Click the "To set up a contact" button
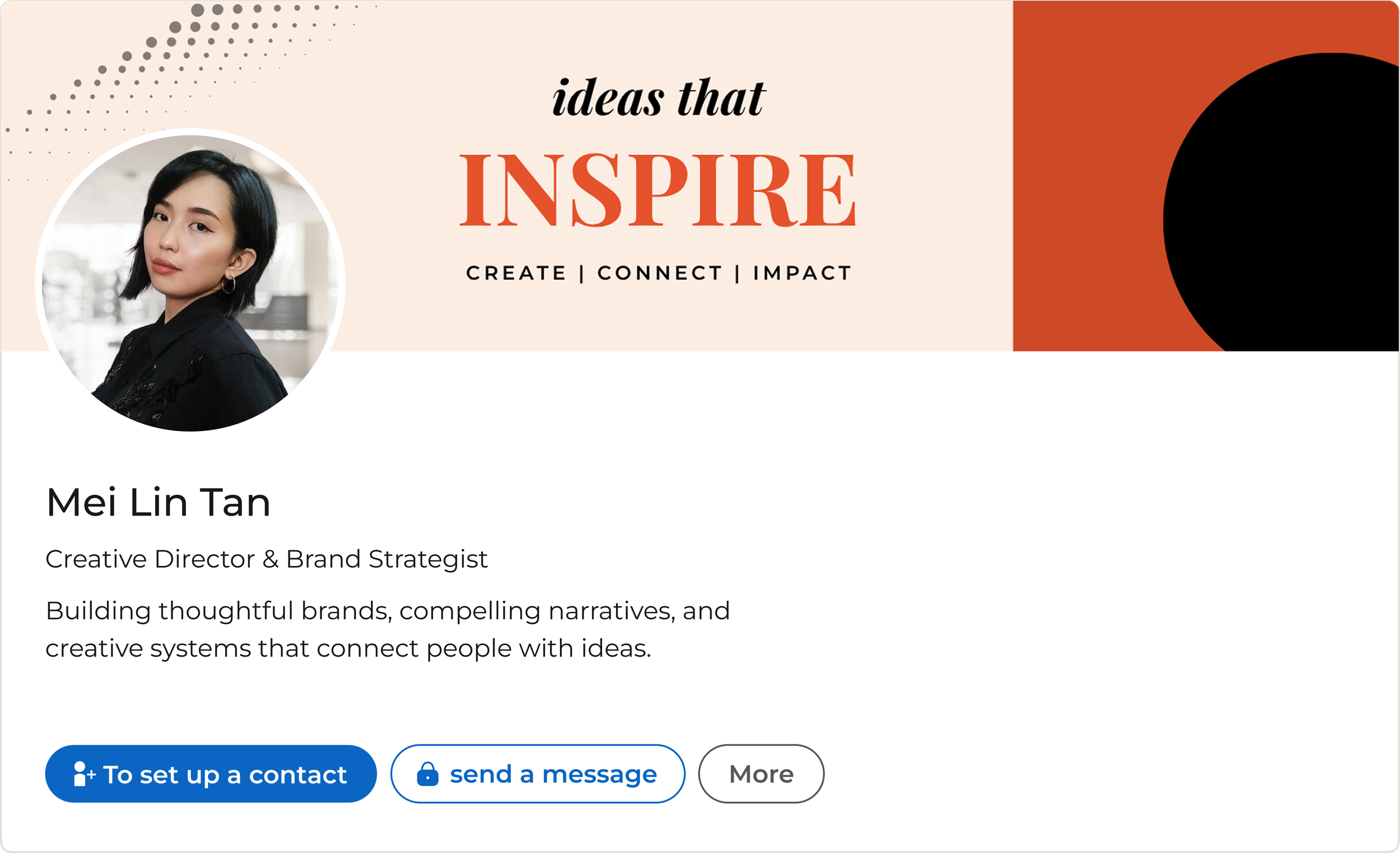 211,774
